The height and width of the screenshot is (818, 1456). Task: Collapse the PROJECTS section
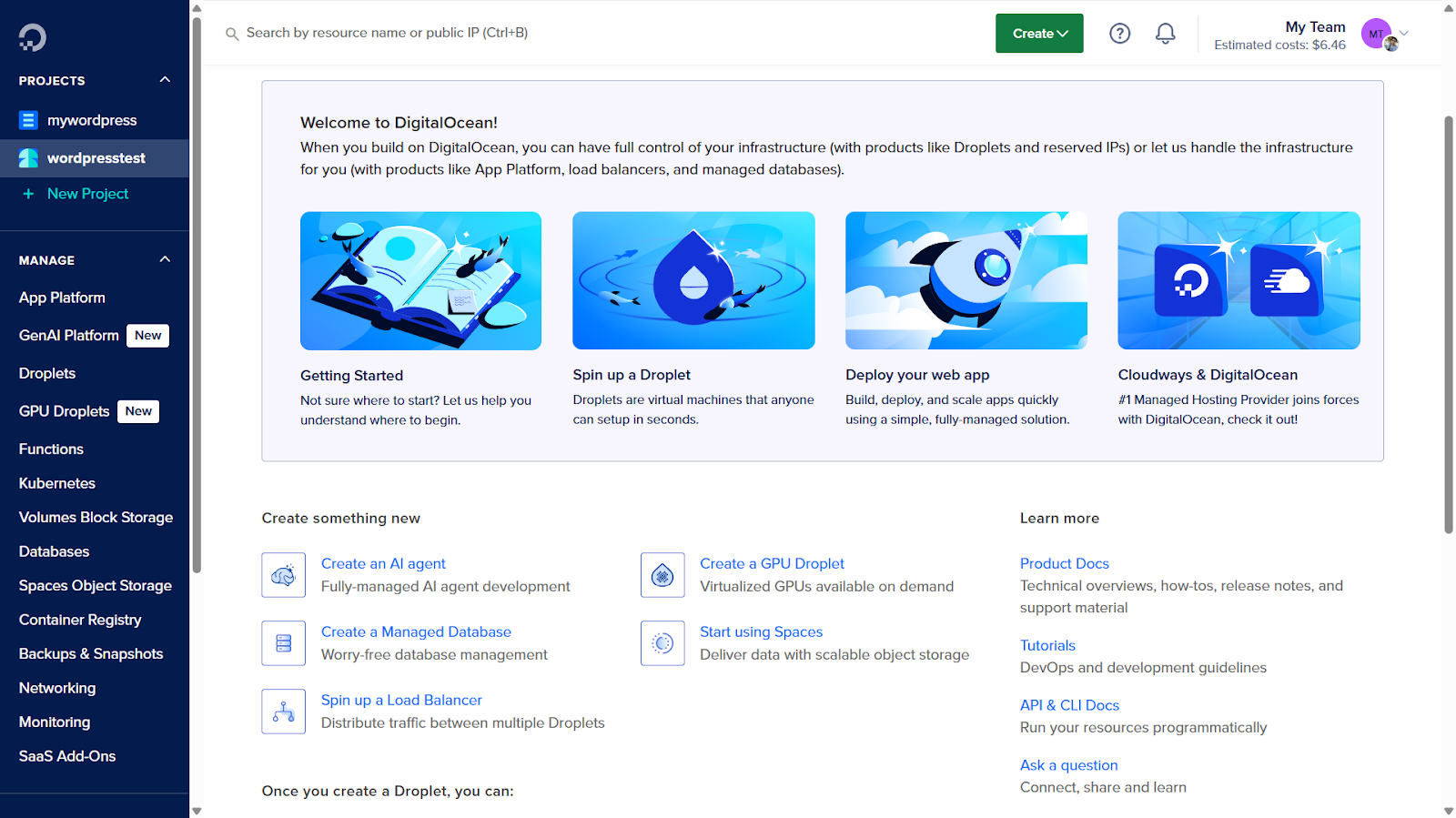165,80
